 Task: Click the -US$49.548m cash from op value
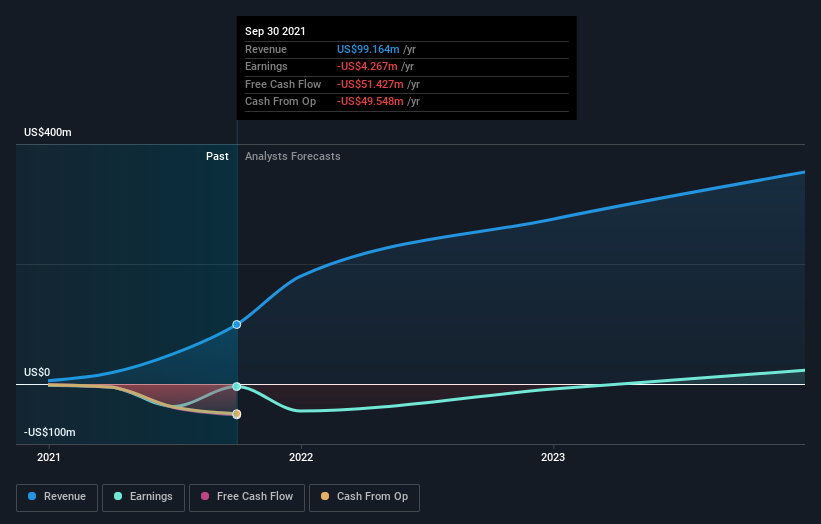pyautogui.click(x=370, y=102)
